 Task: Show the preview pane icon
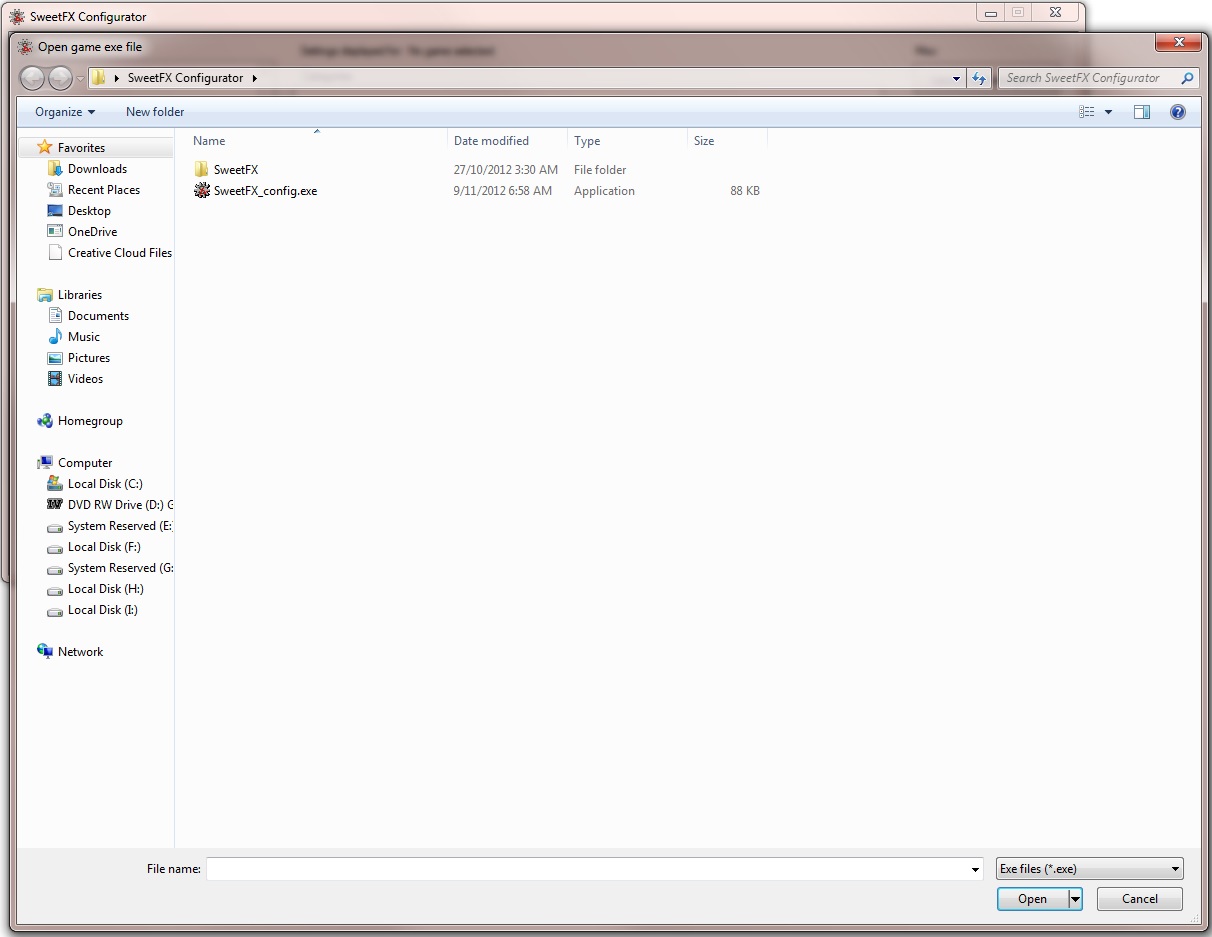(1142, 112)
